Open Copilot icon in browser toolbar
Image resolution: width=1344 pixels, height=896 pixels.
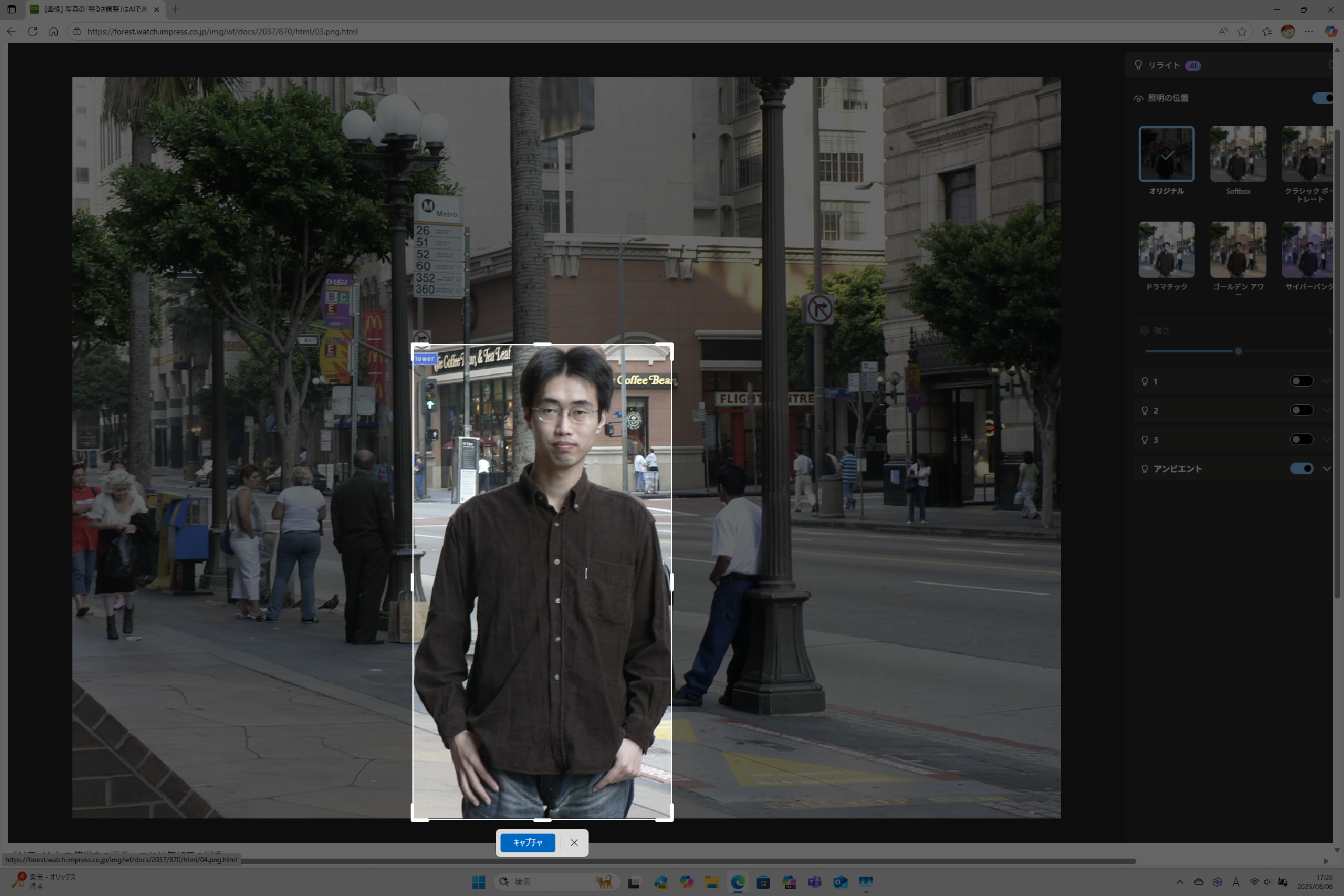point(1330,32)
